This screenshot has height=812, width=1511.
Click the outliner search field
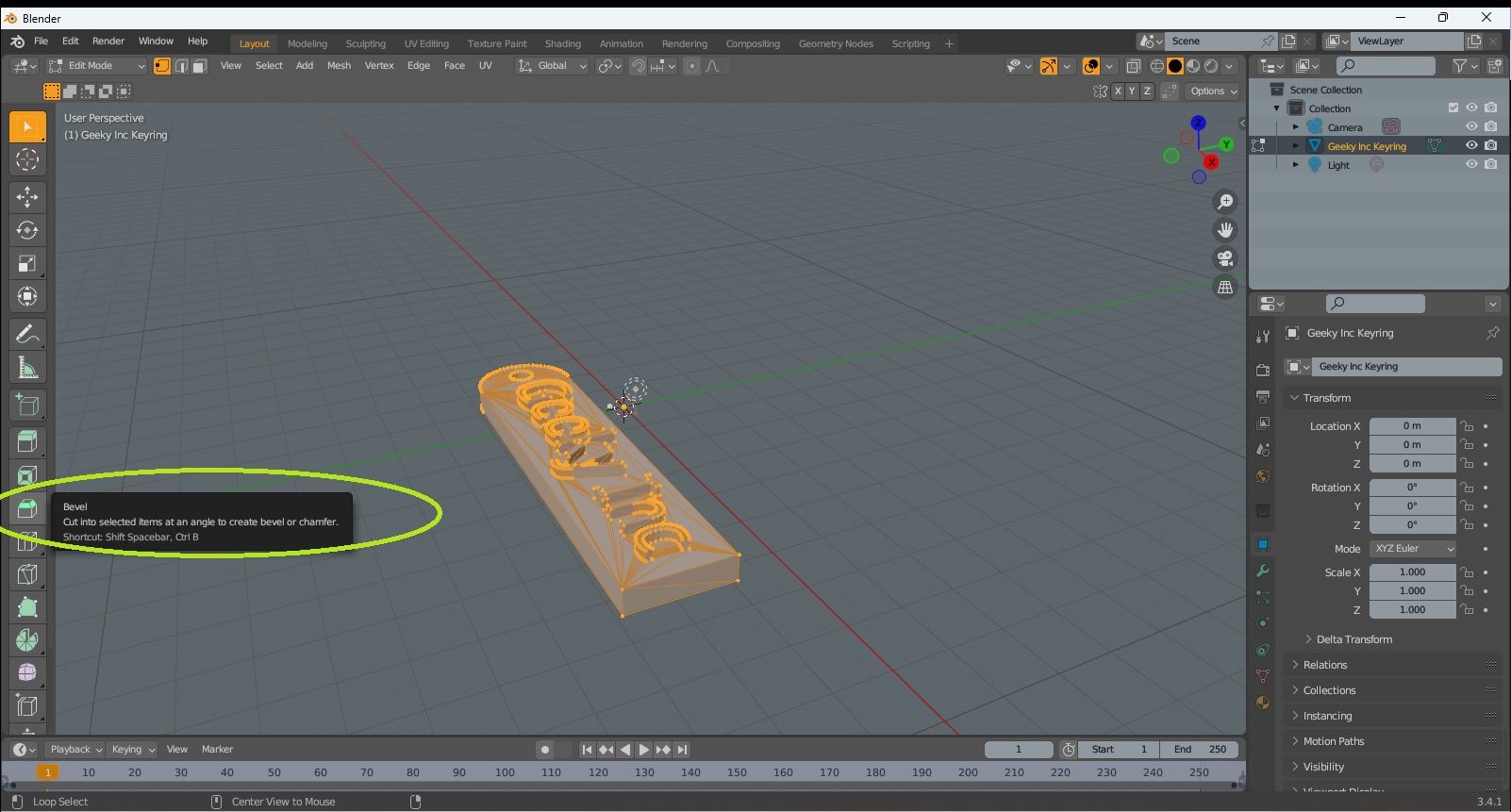(1386, 66)
